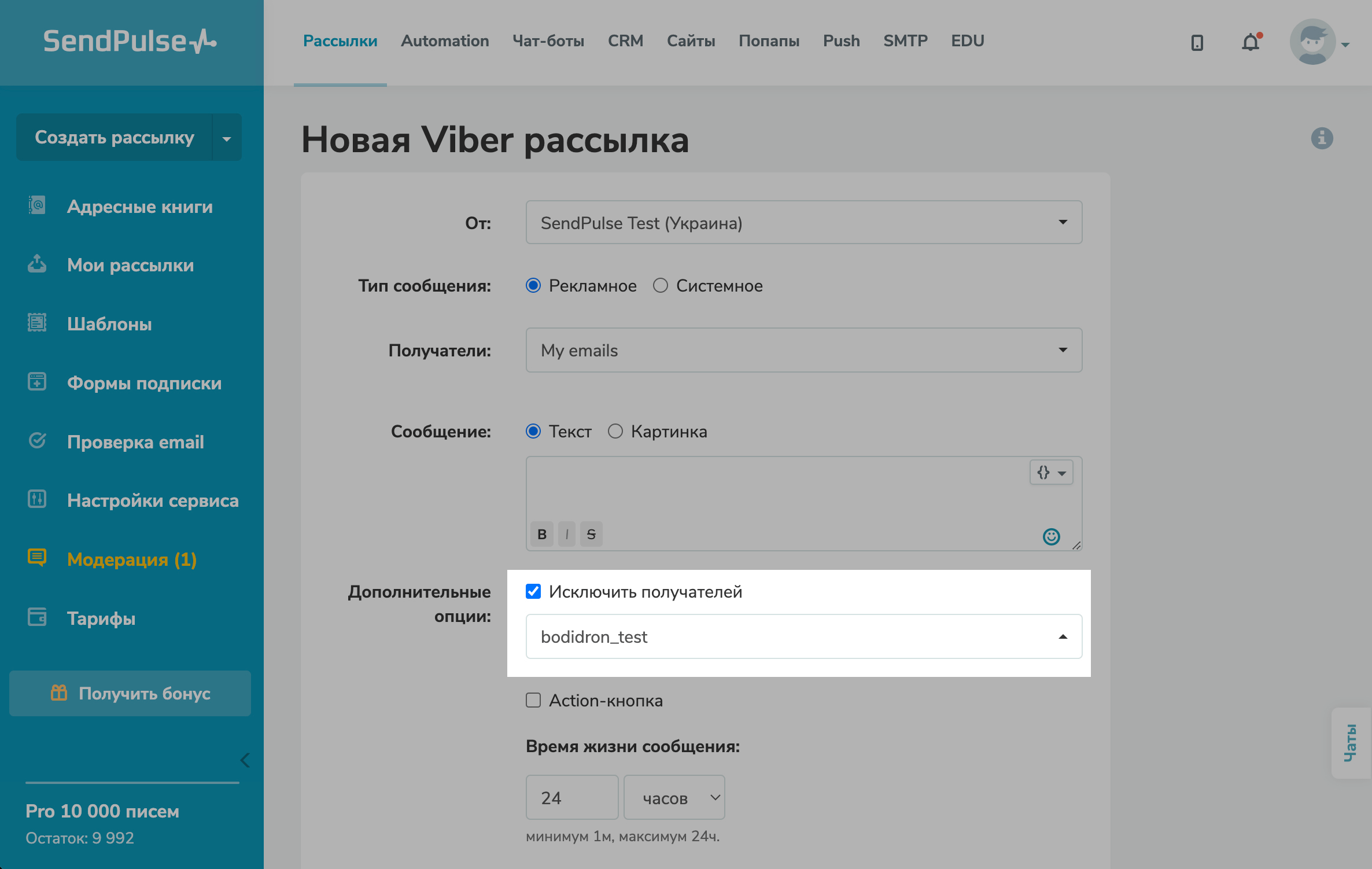The height and width of the screenshot is (869, 1372).
Task: Open the emoji picker in message box
Action: 1051,536
